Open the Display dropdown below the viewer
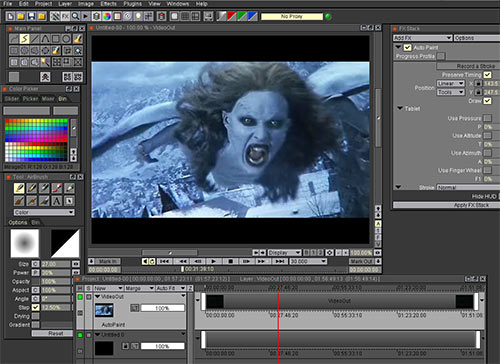This screenshot has width=500, height=364. (284, 253)
